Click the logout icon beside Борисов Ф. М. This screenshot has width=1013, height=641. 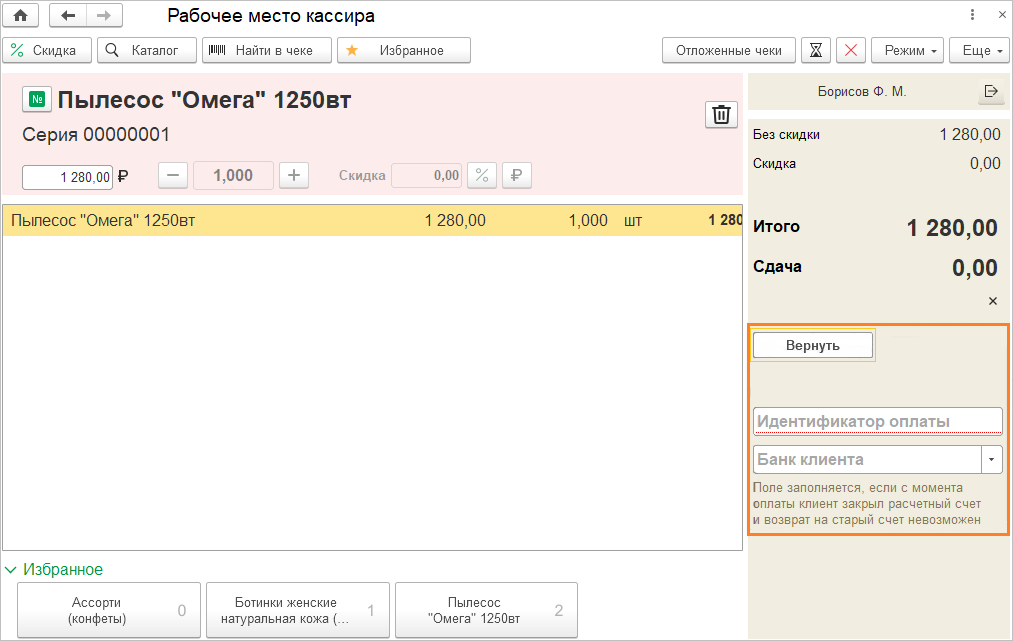[x=990, y=91]
